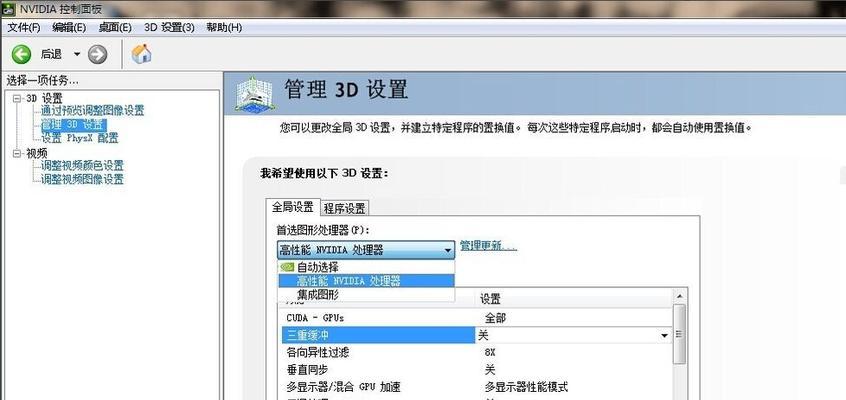Select the 垂直同步 setting row

tap(477, 370)
